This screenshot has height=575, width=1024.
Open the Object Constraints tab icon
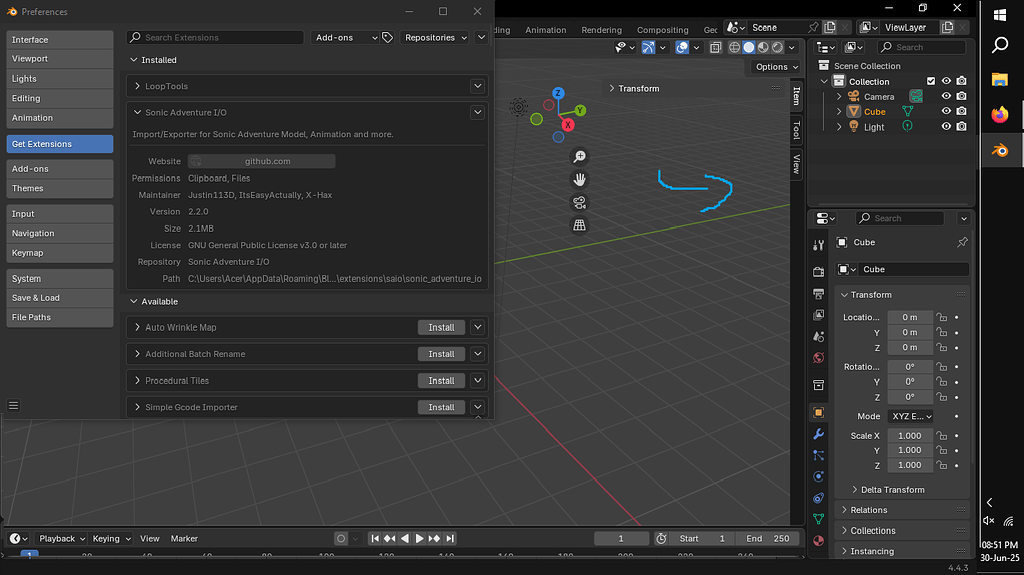(x=818, y=498)
